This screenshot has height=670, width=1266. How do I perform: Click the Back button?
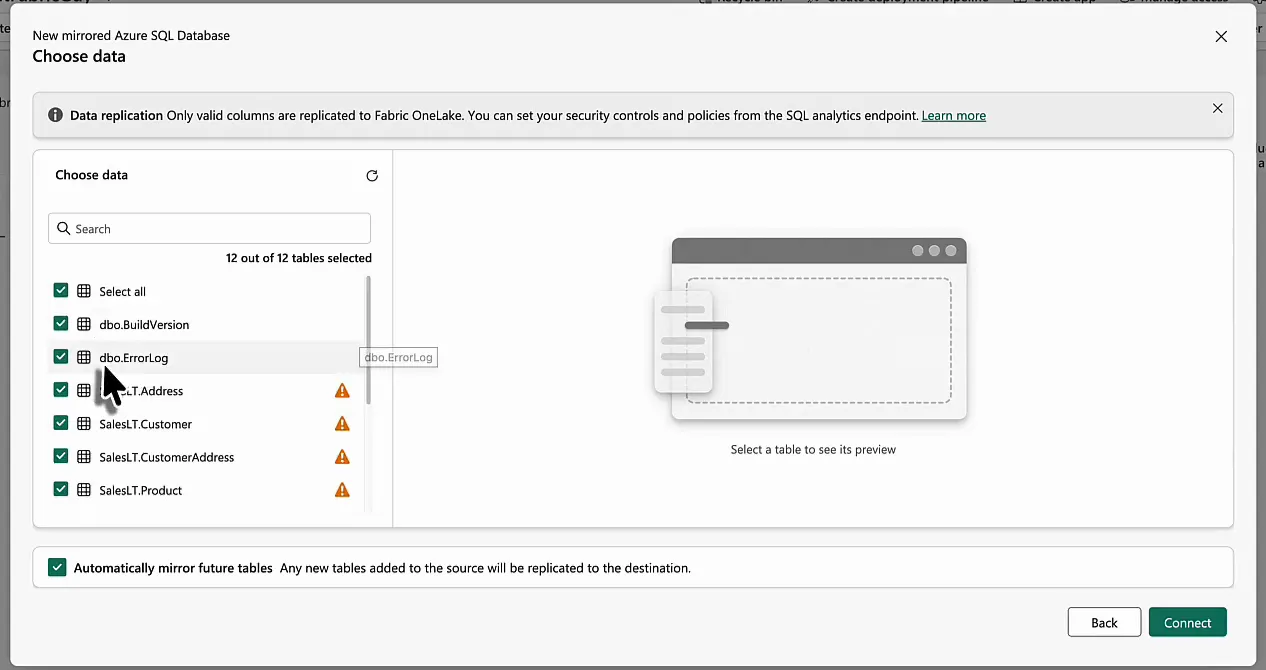[1104, 622]
